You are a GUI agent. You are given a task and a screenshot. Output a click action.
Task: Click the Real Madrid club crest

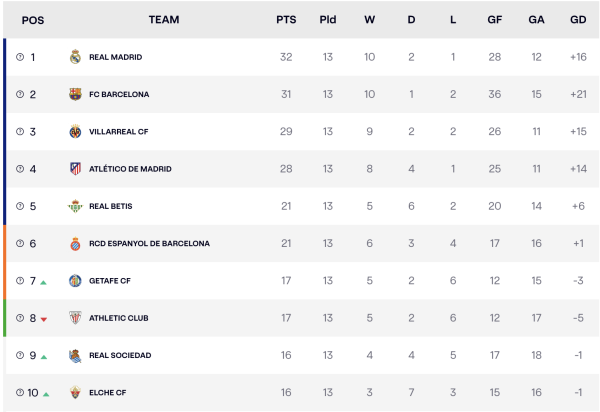click(75, 57)
